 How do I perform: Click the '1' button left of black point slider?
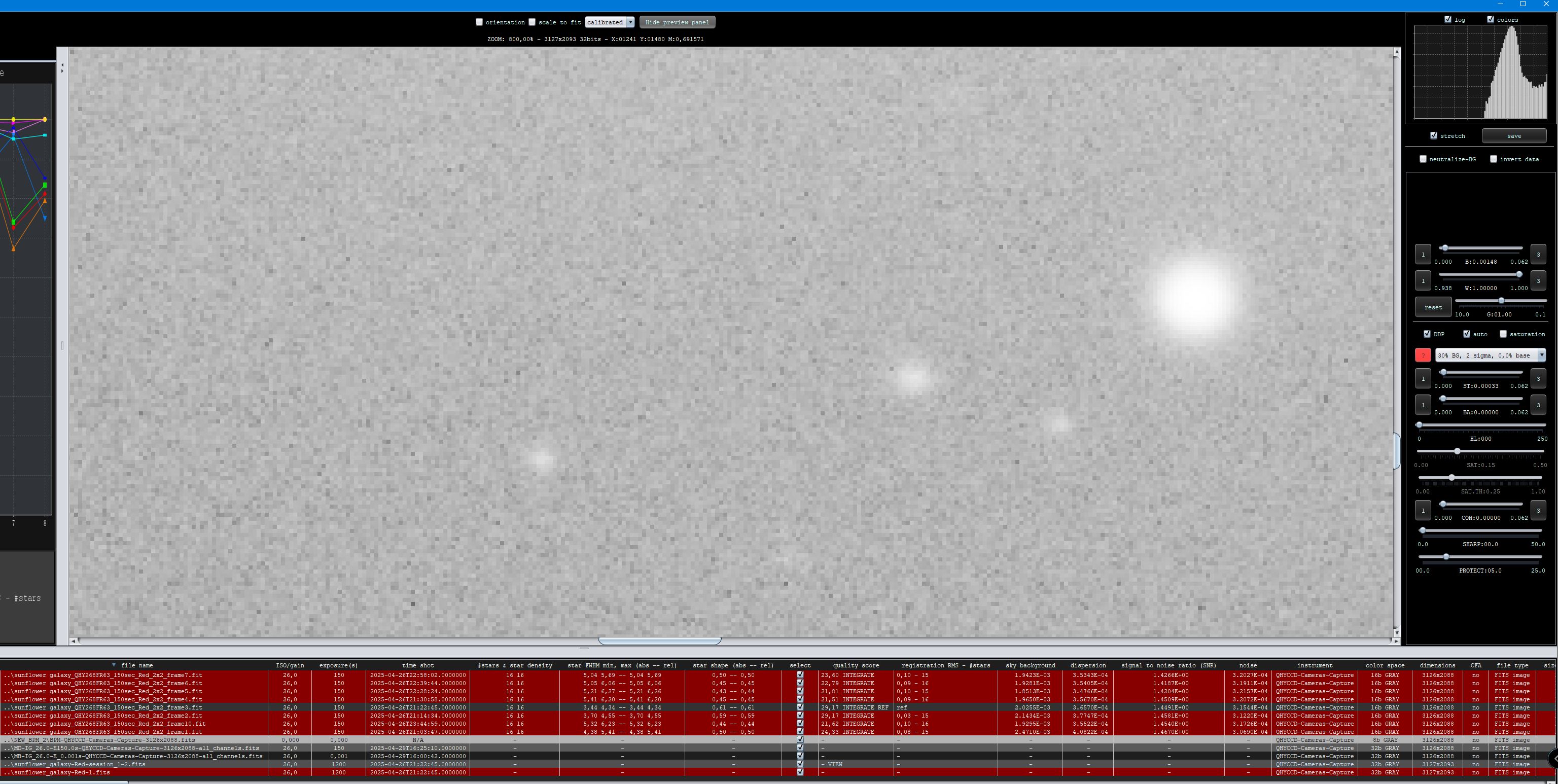point(1423,254)
